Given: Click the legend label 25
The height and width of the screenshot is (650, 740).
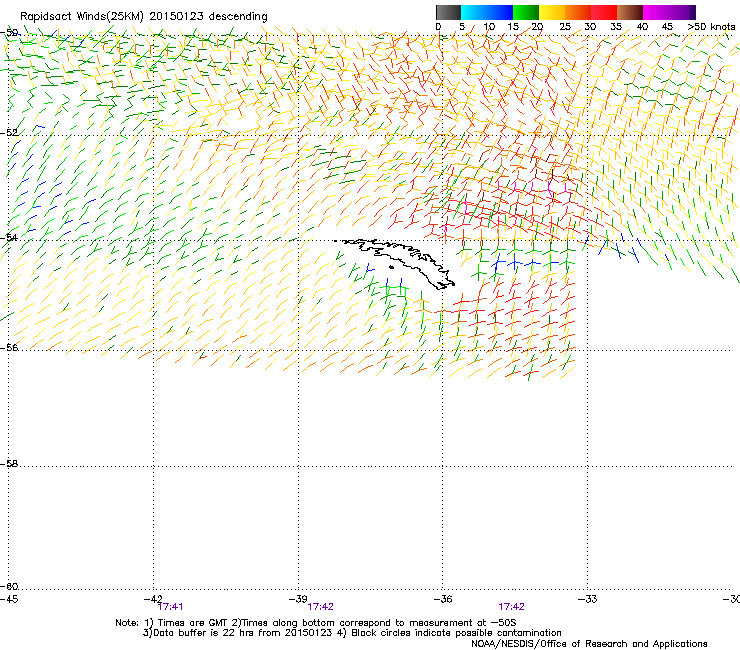Looking at the screenshot, I should pyautogui.click(x=565, y=27).
